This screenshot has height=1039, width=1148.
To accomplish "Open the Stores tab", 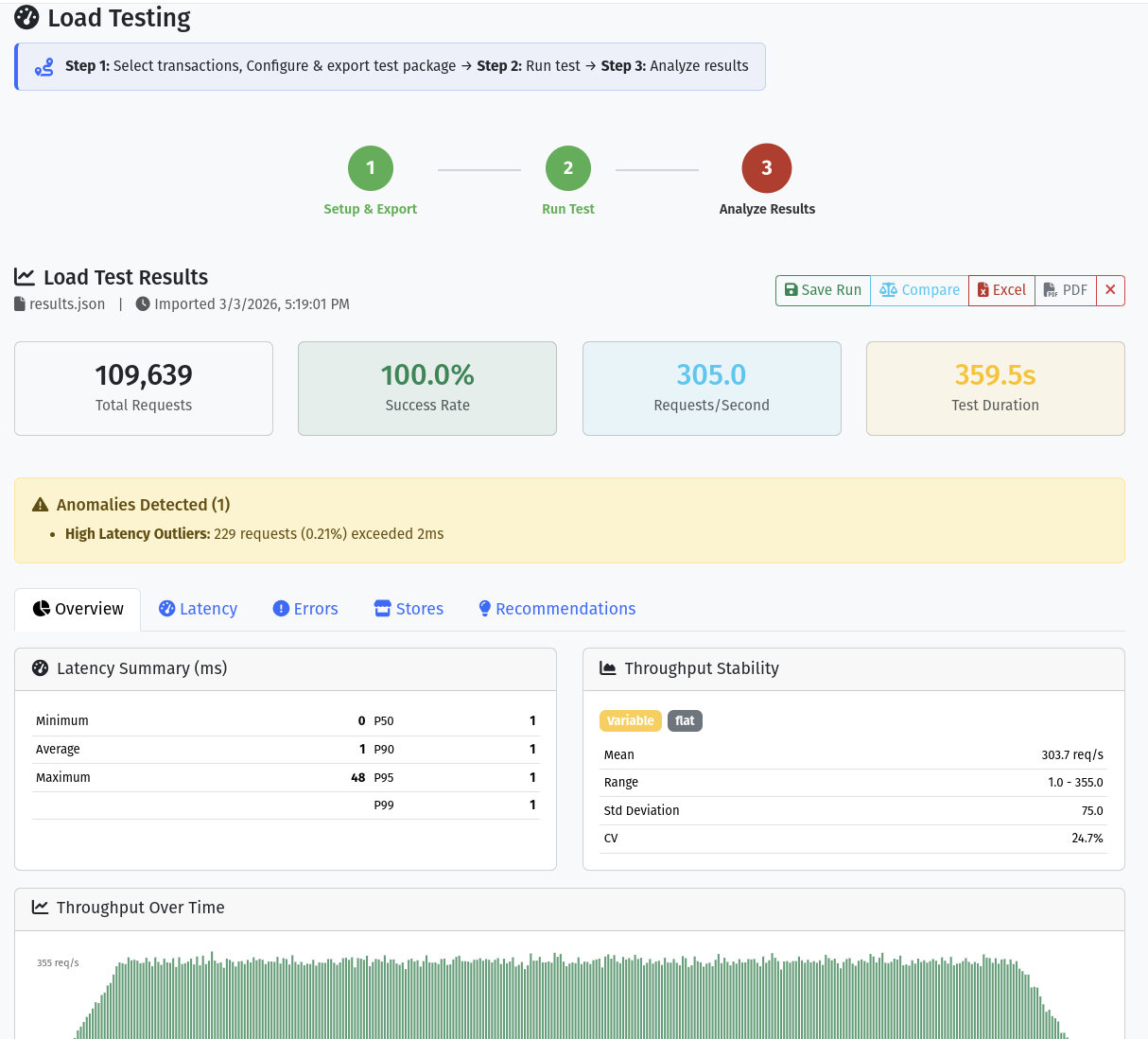I will (x=408, y=609).
